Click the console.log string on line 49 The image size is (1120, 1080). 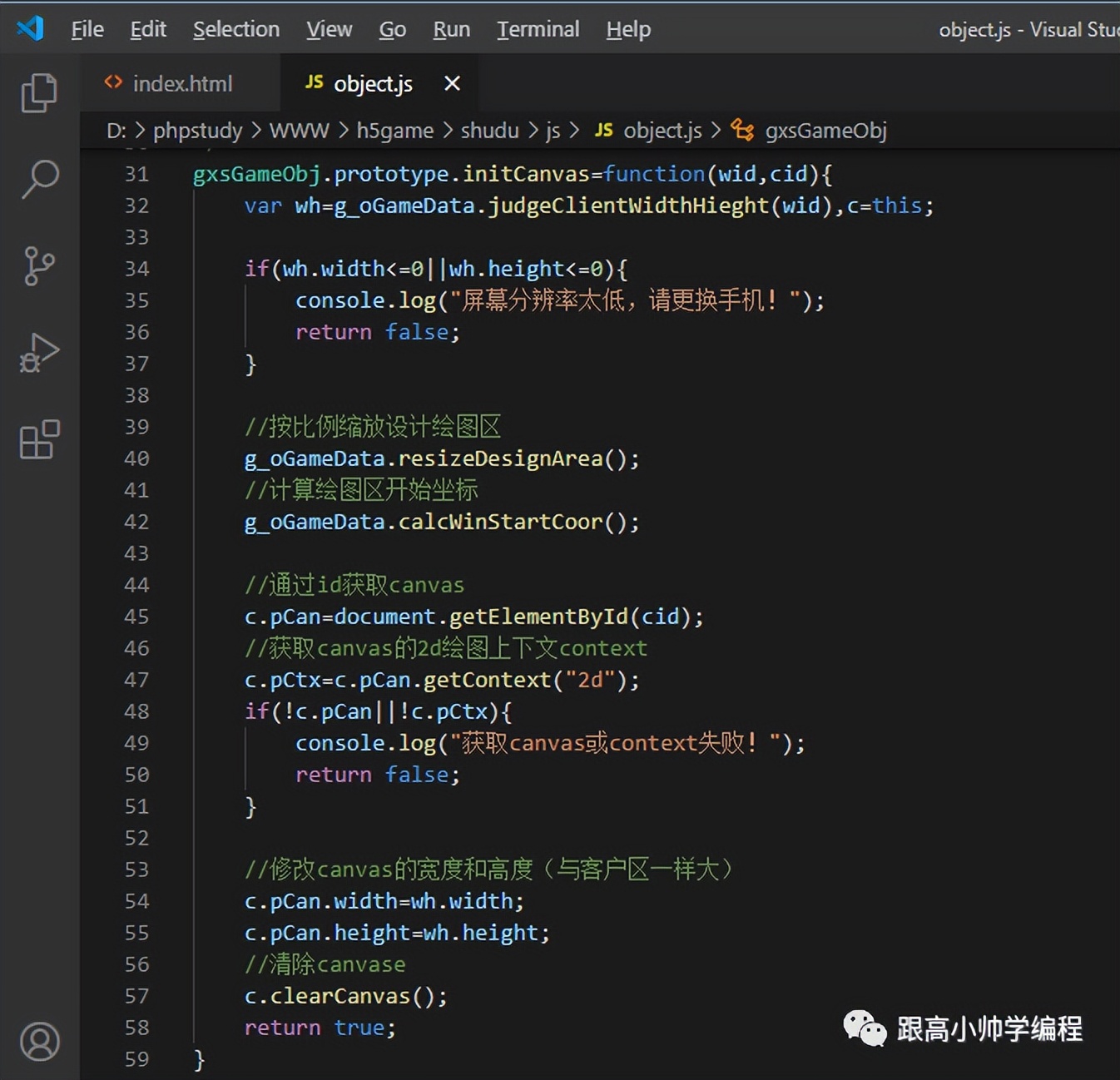pyautogui.click(x=616, y=743)
